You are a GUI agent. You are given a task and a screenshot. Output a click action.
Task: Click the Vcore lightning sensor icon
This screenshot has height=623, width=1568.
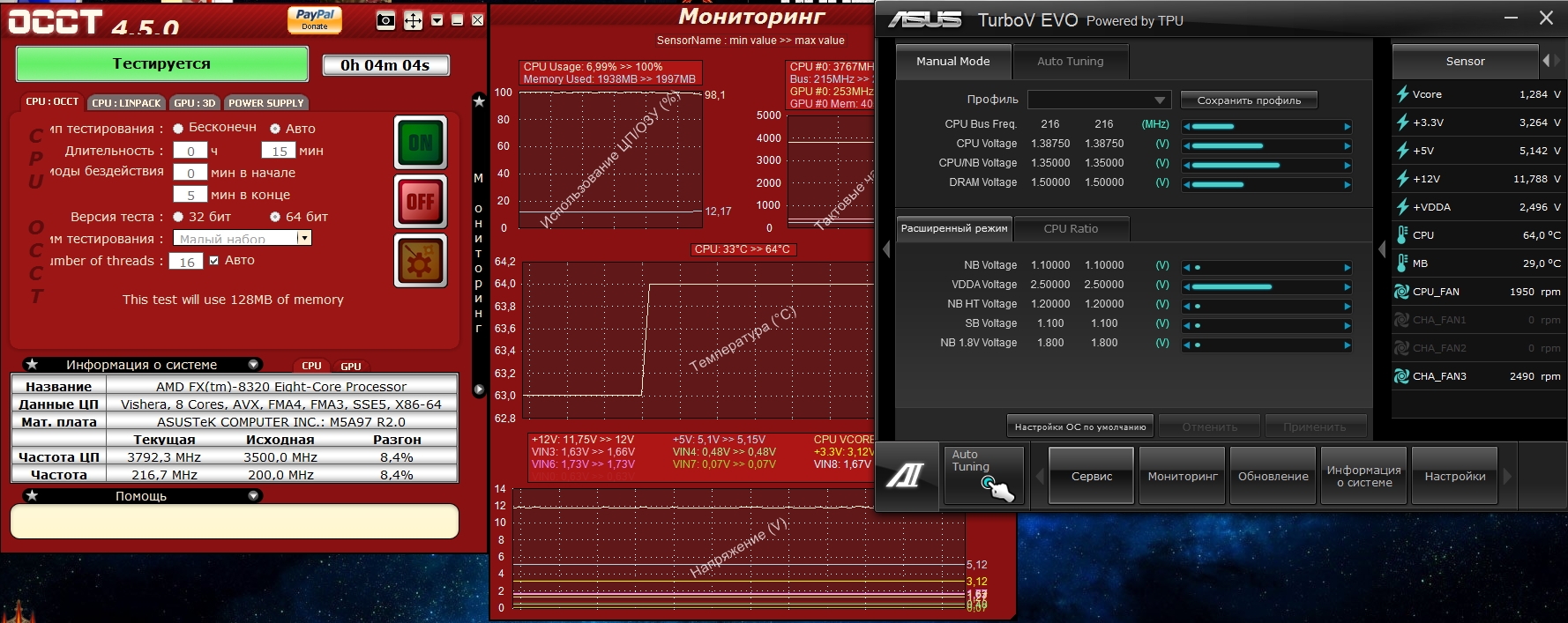pyautogui.click(x=1402, y=94)
